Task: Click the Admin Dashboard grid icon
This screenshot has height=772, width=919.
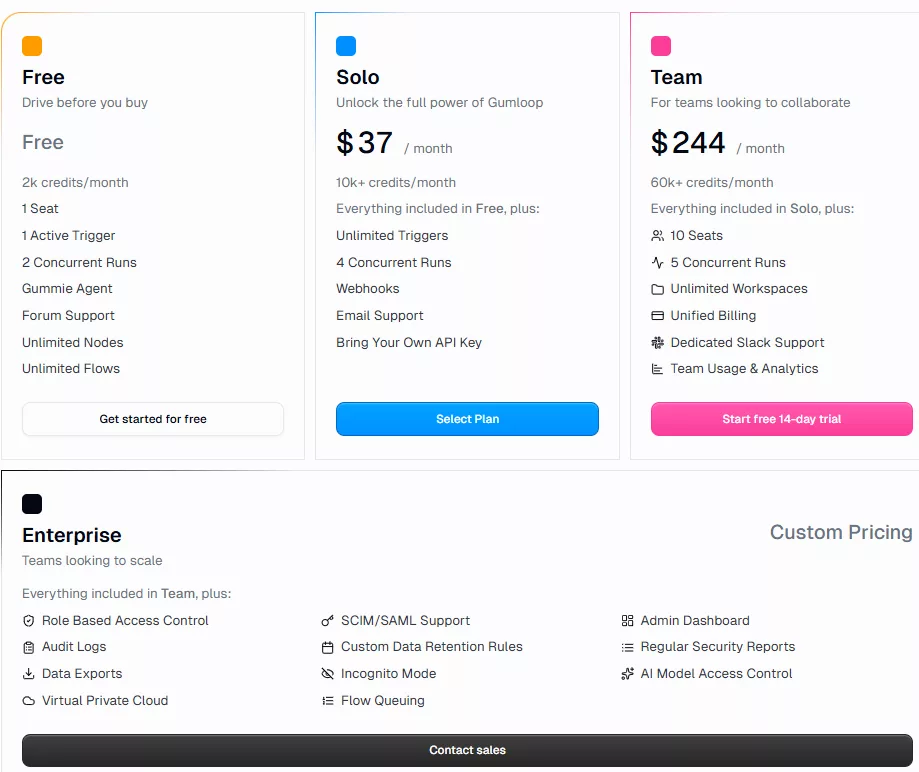Action: 627,621
